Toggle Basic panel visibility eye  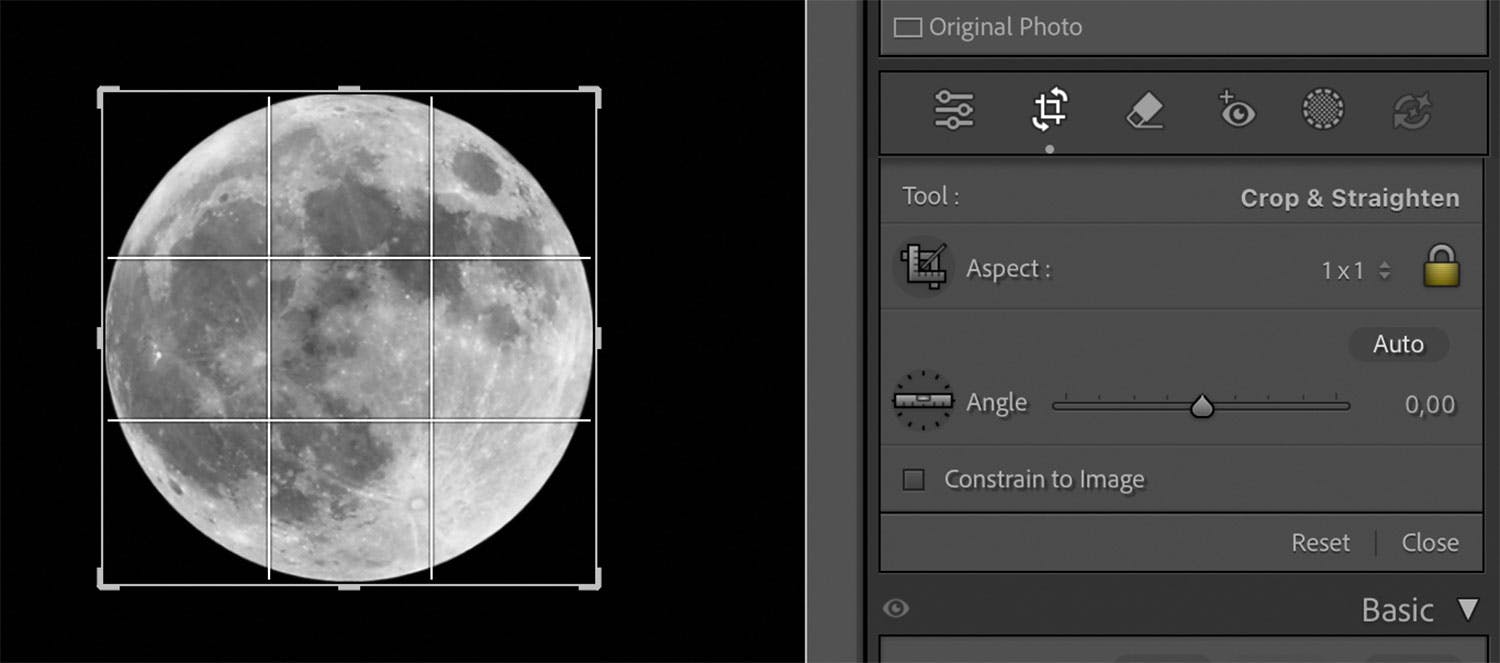click(x=896, y=608)
